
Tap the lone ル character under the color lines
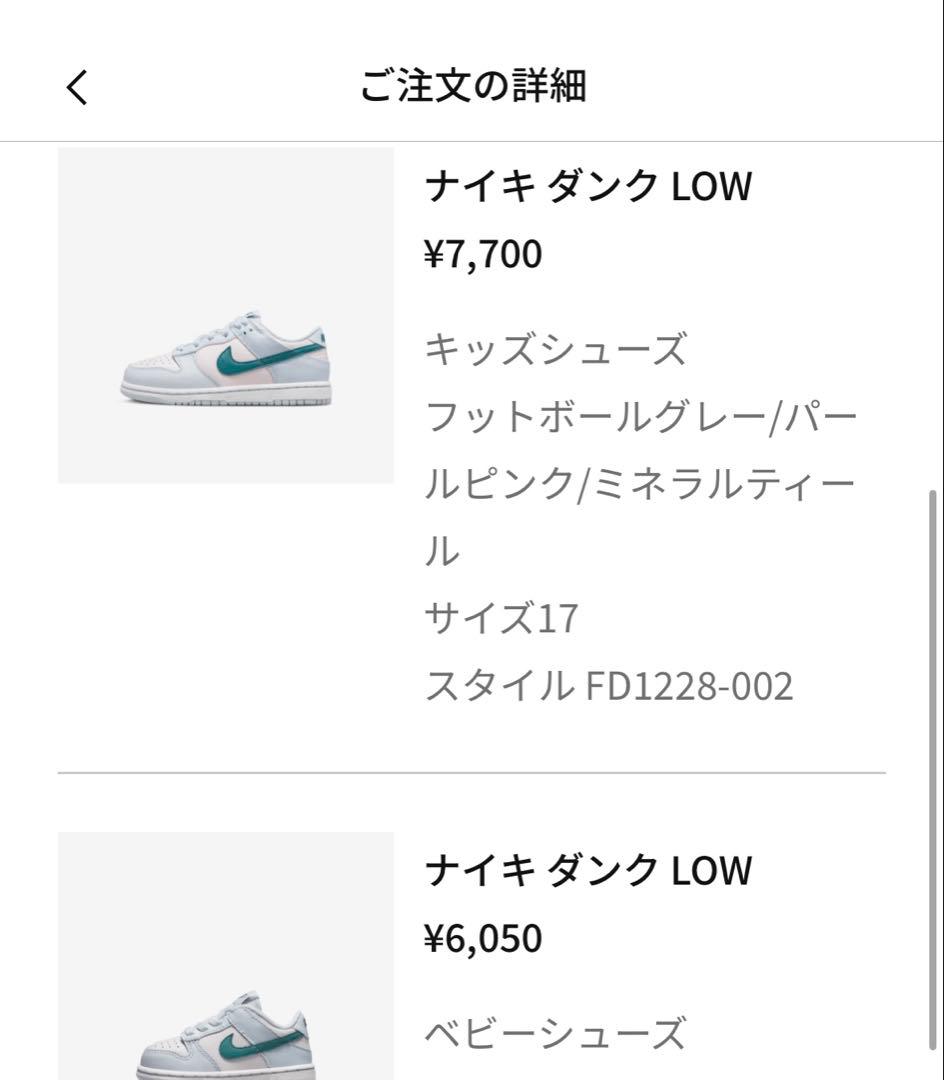[x=442, y=551]
